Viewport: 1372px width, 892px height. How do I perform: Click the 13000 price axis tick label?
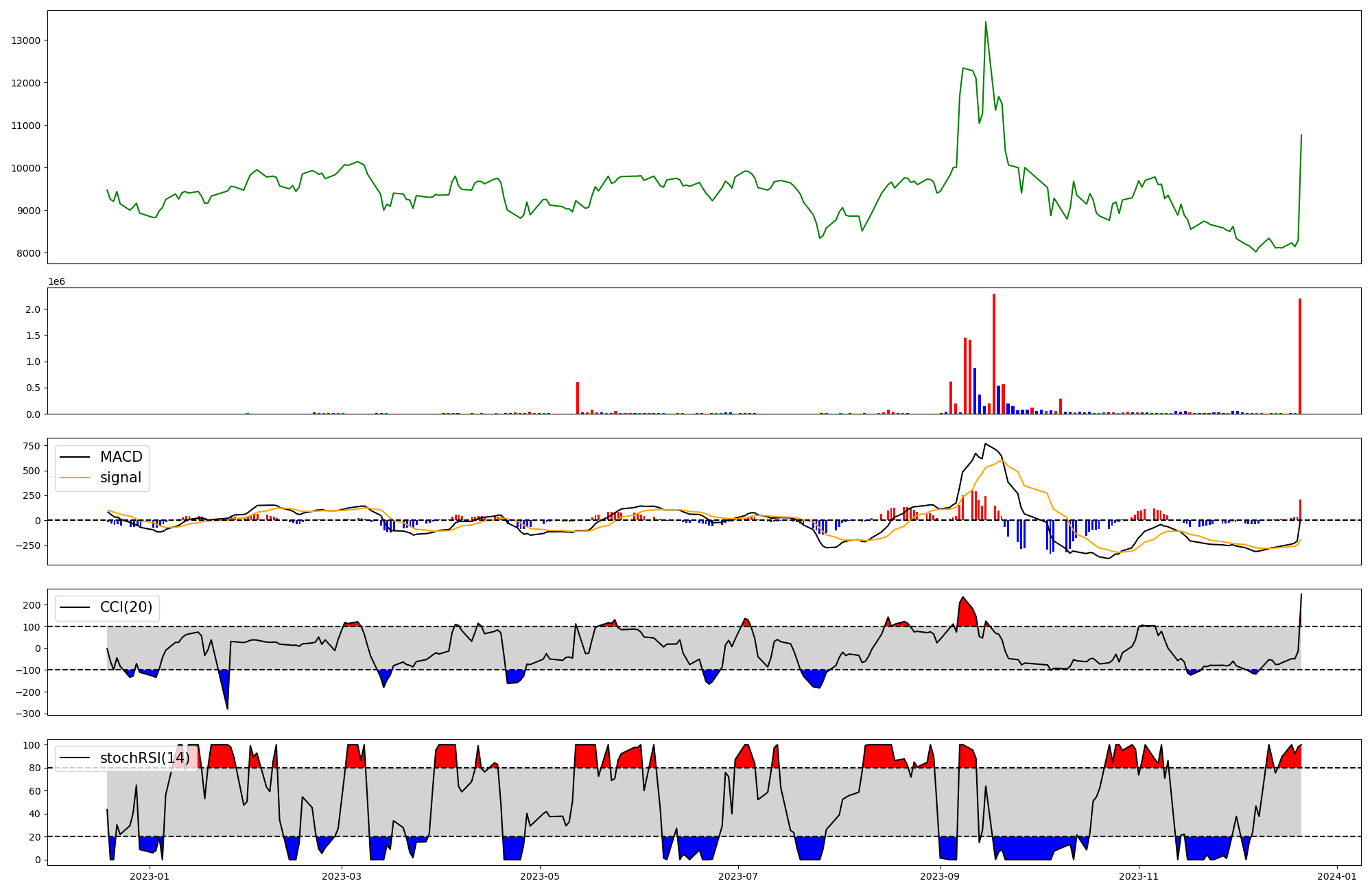(x=26, y=40)
